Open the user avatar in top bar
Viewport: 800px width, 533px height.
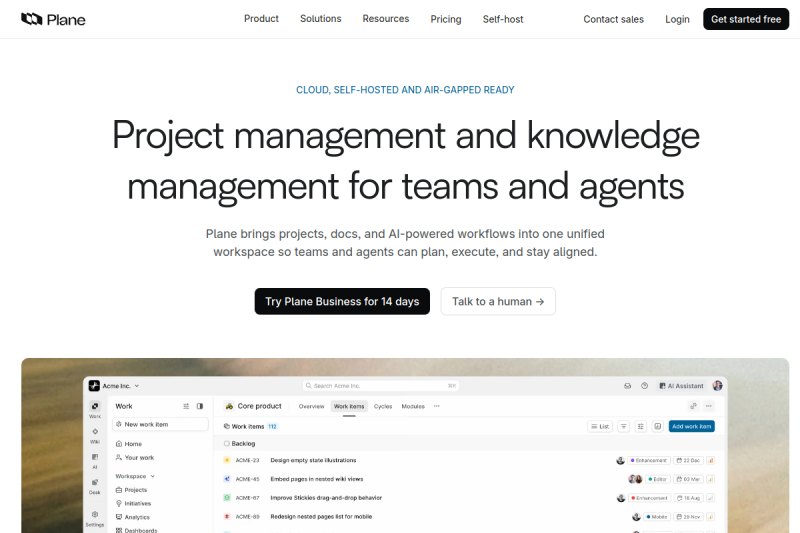(717, 386)
